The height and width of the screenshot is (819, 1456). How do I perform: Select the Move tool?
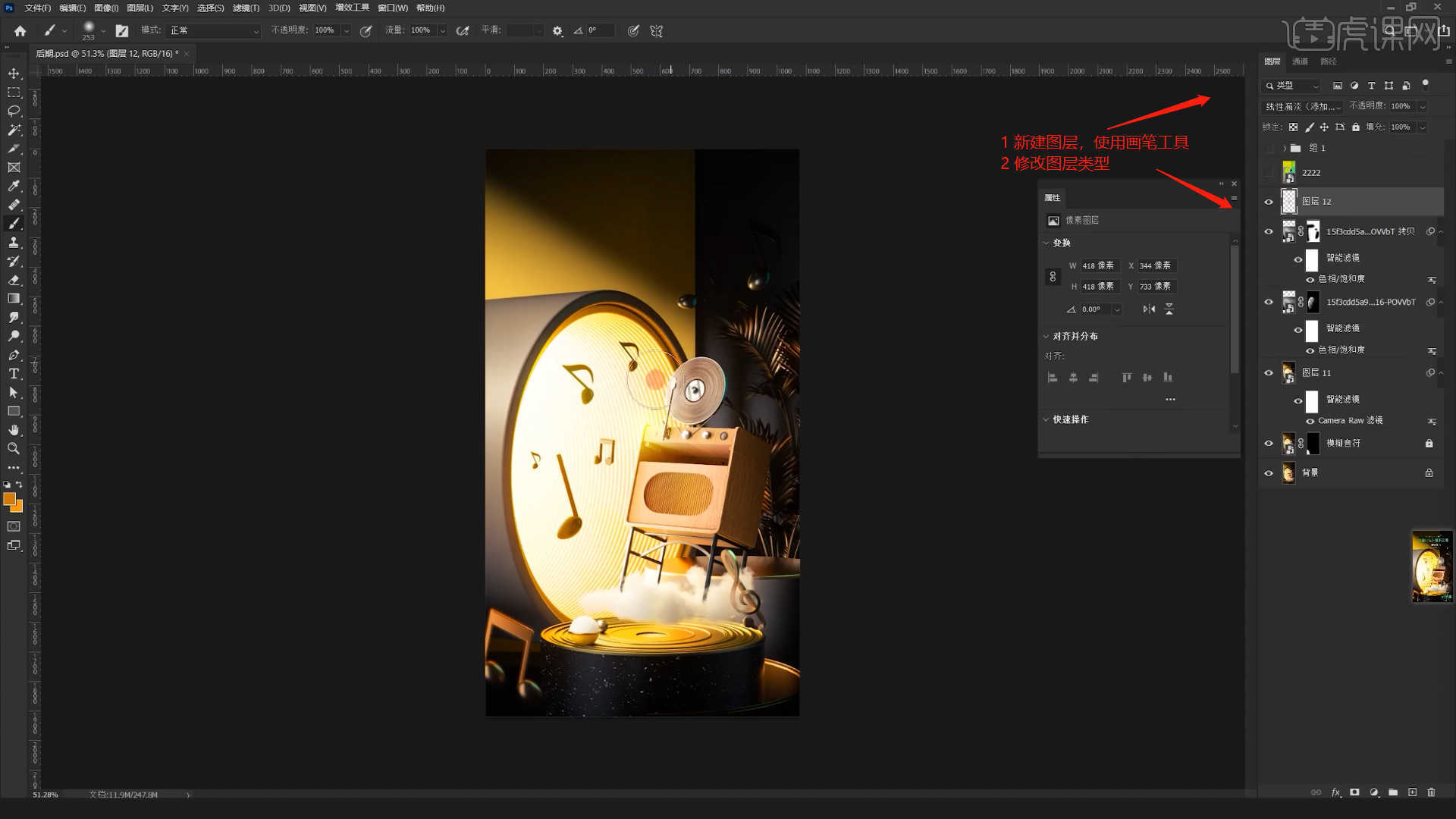(x=14, y=74)
